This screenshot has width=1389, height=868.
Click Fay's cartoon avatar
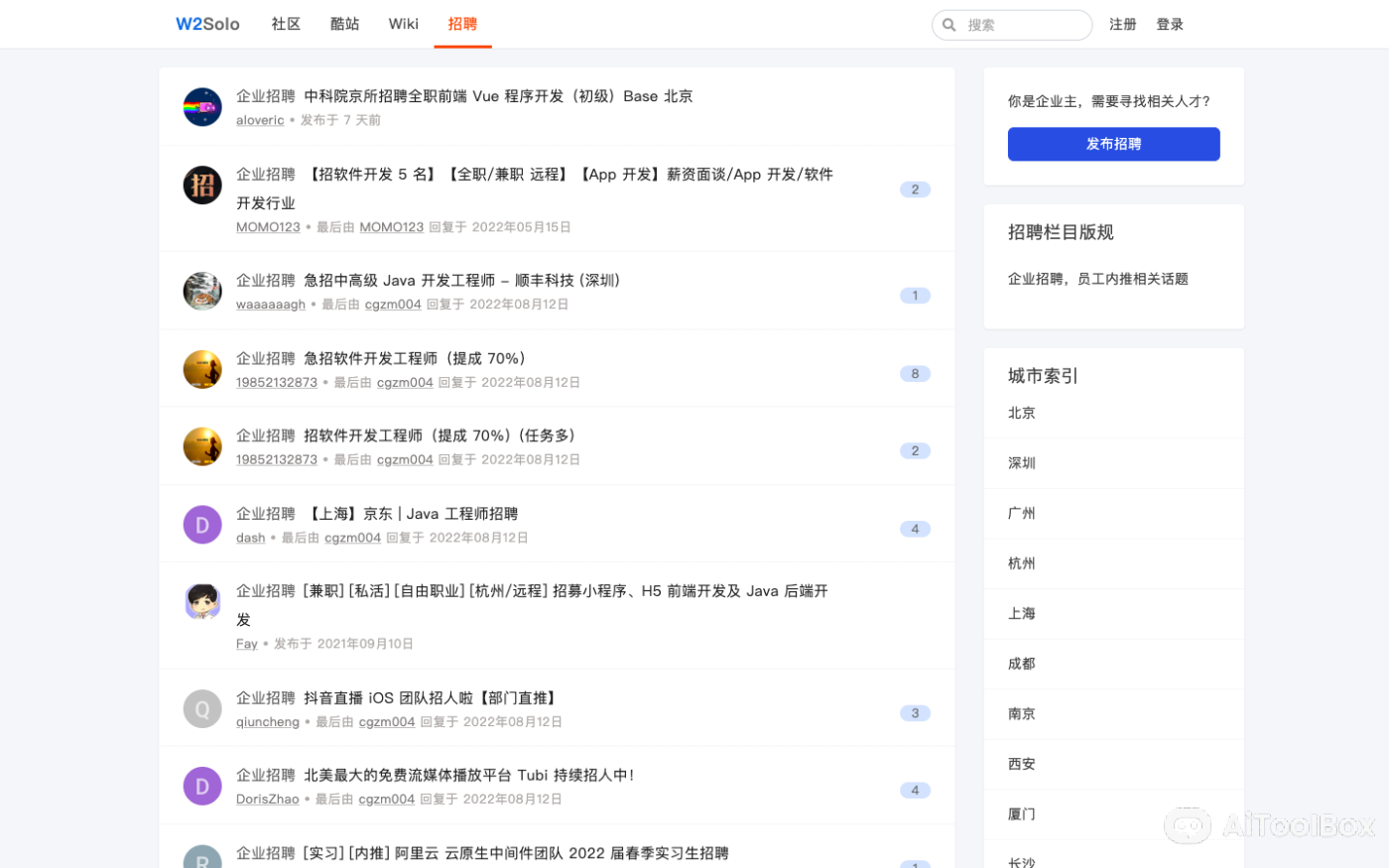pos(202,601)
